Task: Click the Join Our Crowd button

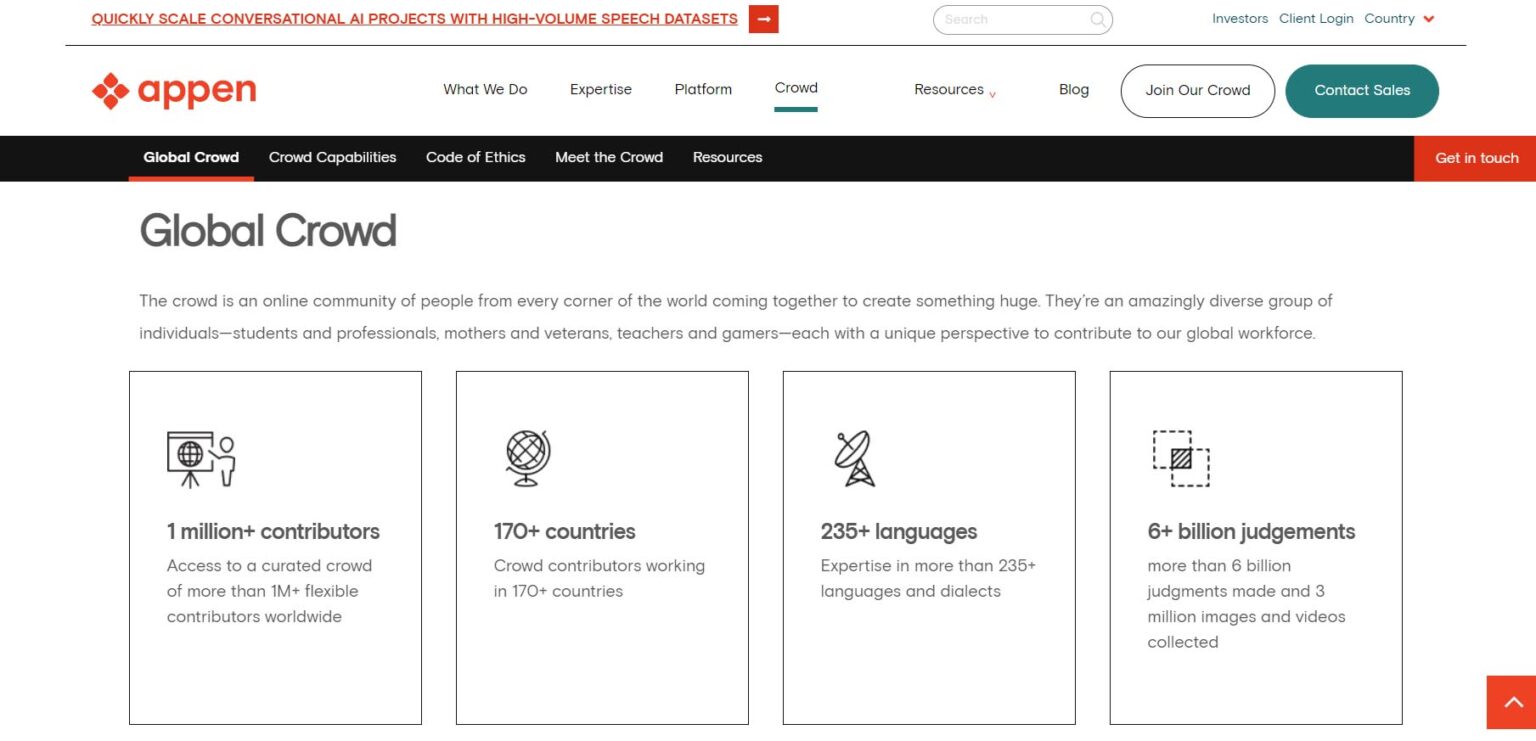Action: click(1197, 90)
